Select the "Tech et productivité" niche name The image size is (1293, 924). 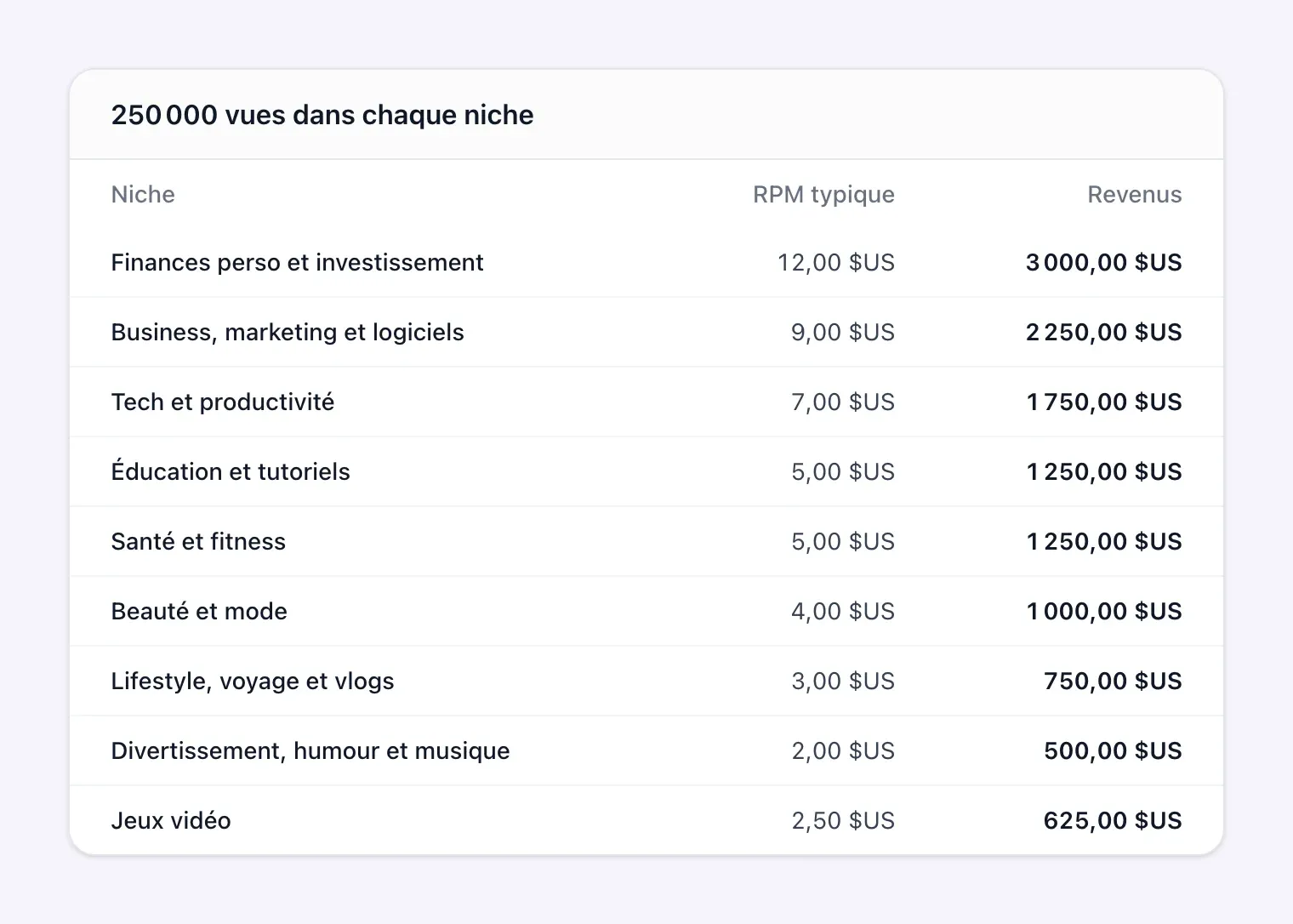pyautogui.click(x=223, y=402)
